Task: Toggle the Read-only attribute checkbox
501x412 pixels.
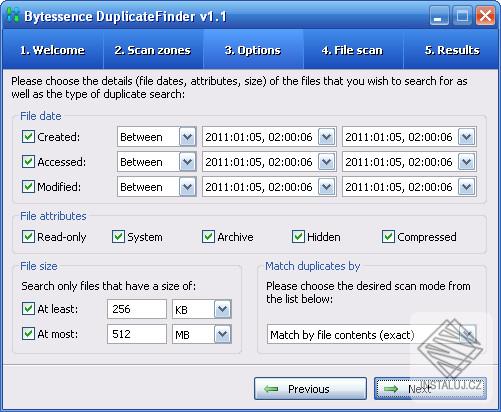Action: (28, 237)
